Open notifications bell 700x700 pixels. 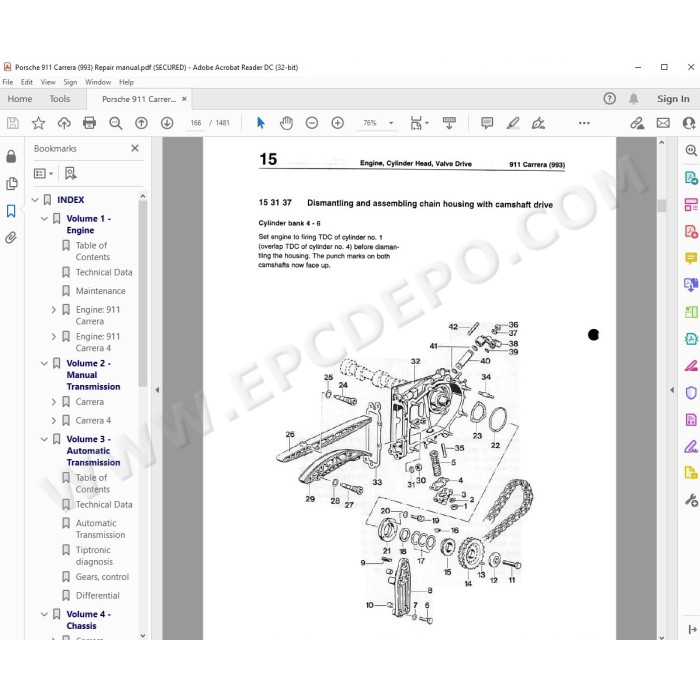[x=633, y=99]
